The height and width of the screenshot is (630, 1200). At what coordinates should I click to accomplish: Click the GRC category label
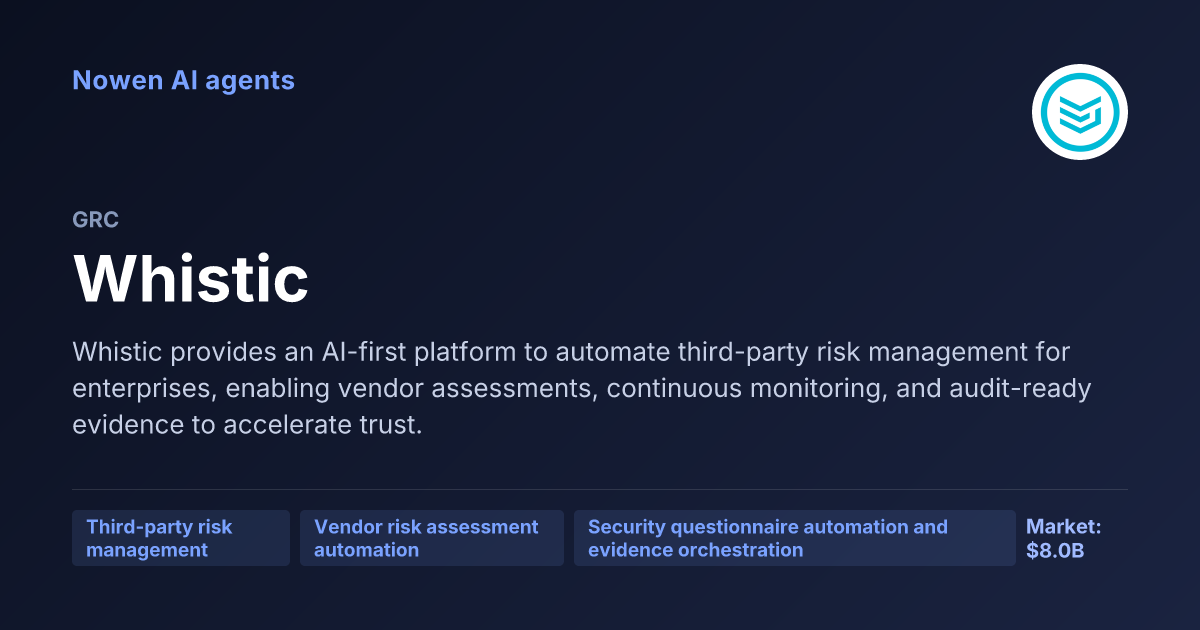(x=96, y=220)
